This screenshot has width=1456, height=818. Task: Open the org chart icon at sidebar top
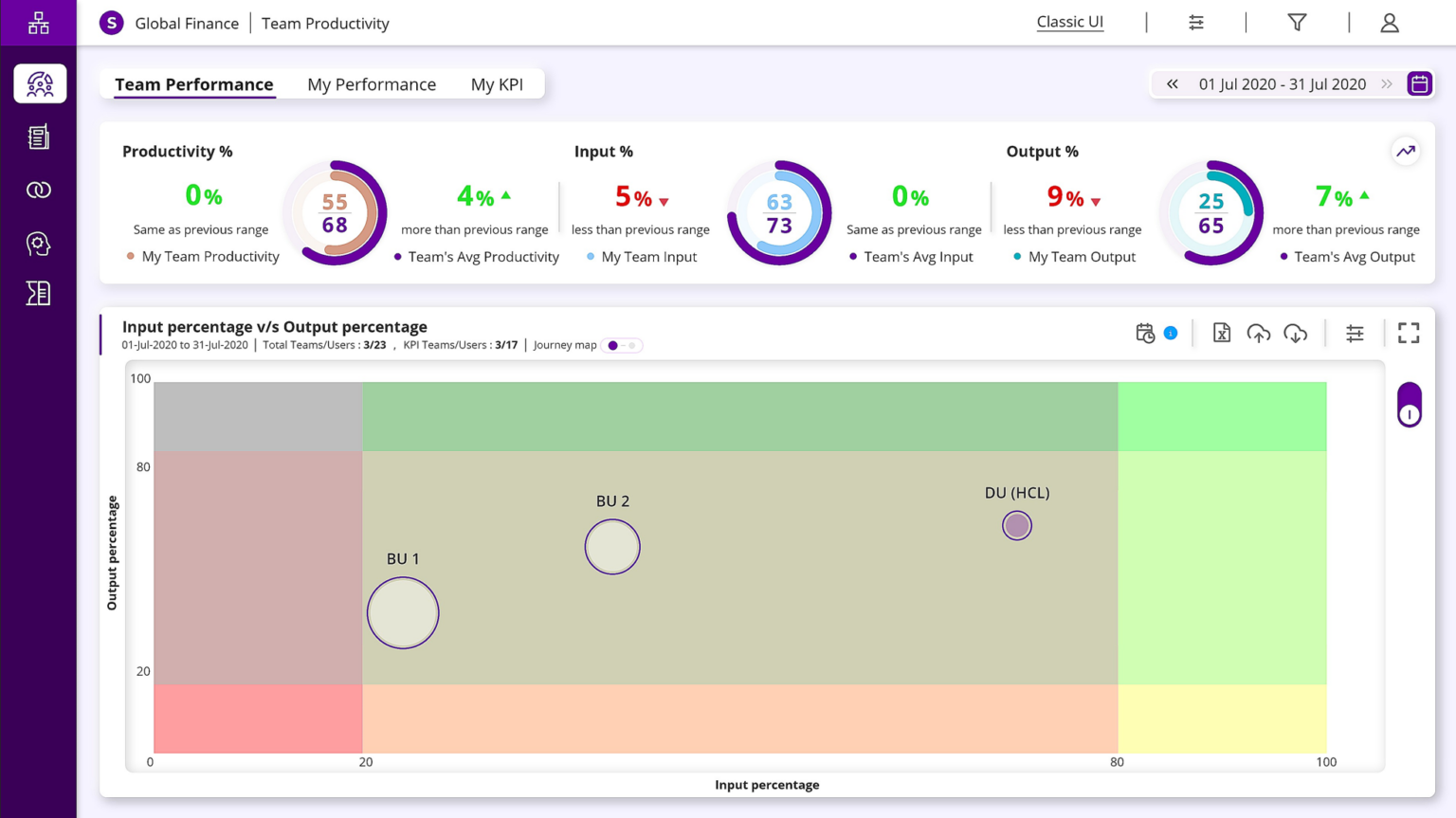38,23
